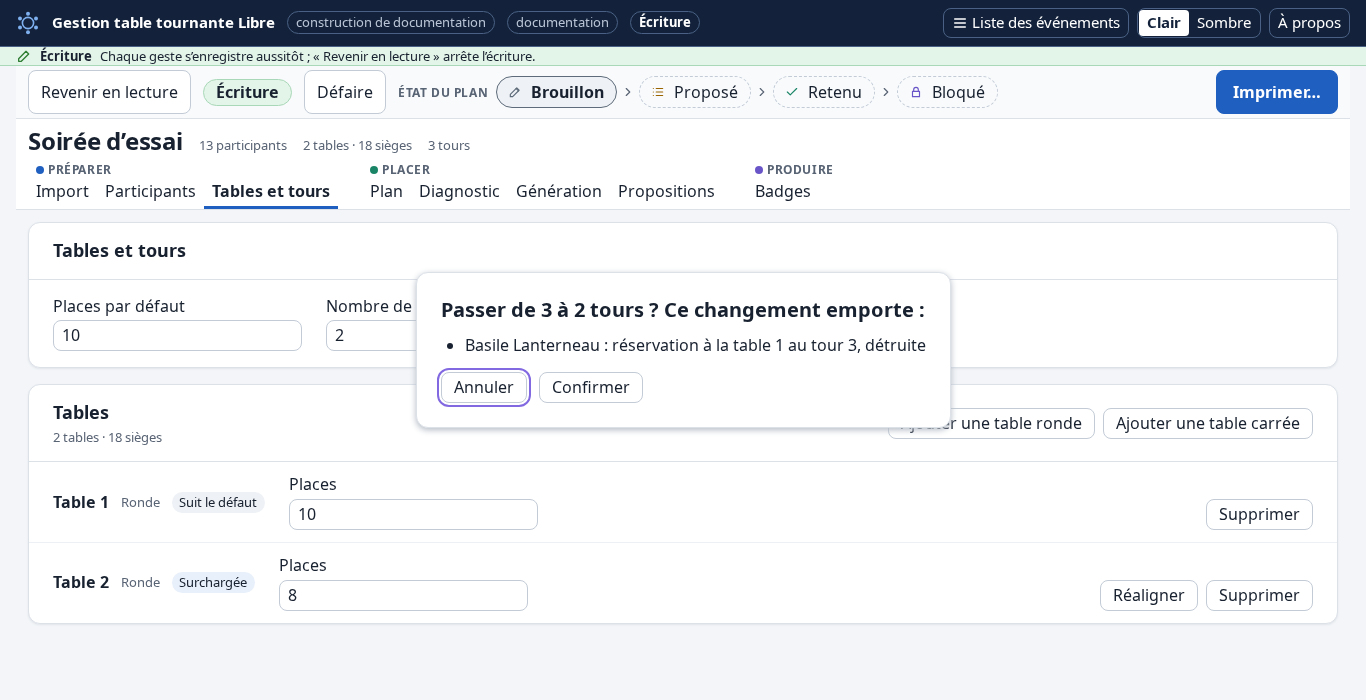The width and height of the screenshot is (1366, 700).
Task: Focus the Places field for Table 1
Action: pos(413,514)
